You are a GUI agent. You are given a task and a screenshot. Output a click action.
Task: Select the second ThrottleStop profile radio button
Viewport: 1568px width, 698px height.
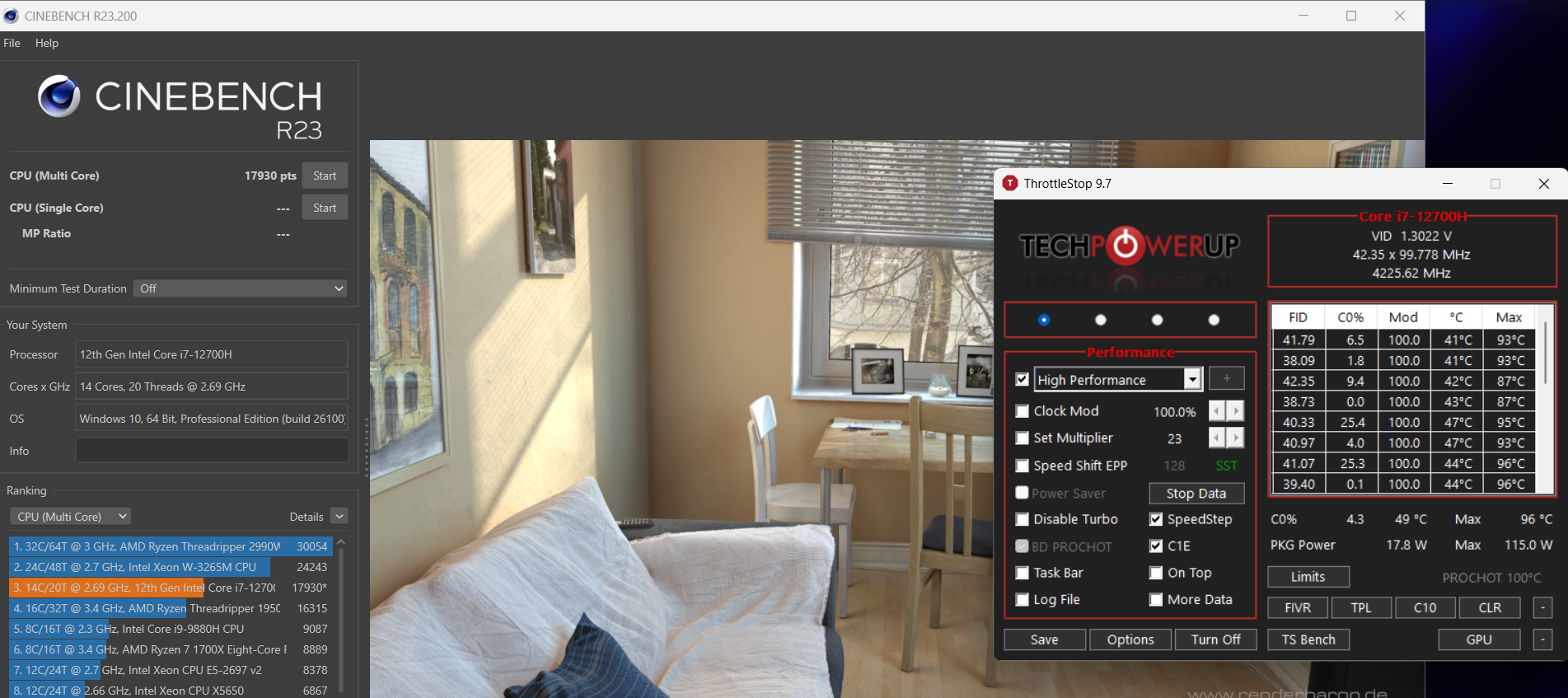click(1101, 320)
